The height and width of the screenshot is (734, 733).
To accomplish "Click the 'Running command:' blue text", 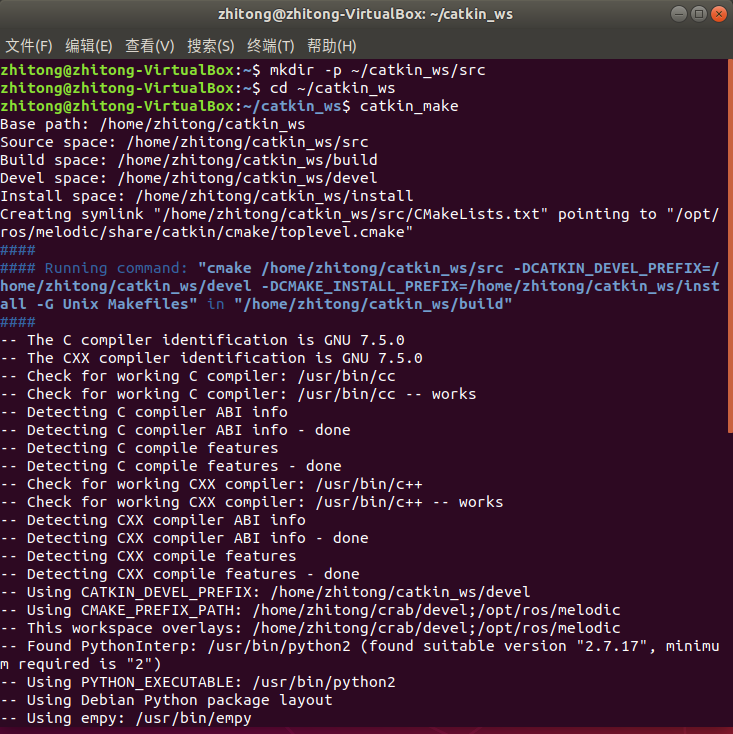I will (116, 268).
